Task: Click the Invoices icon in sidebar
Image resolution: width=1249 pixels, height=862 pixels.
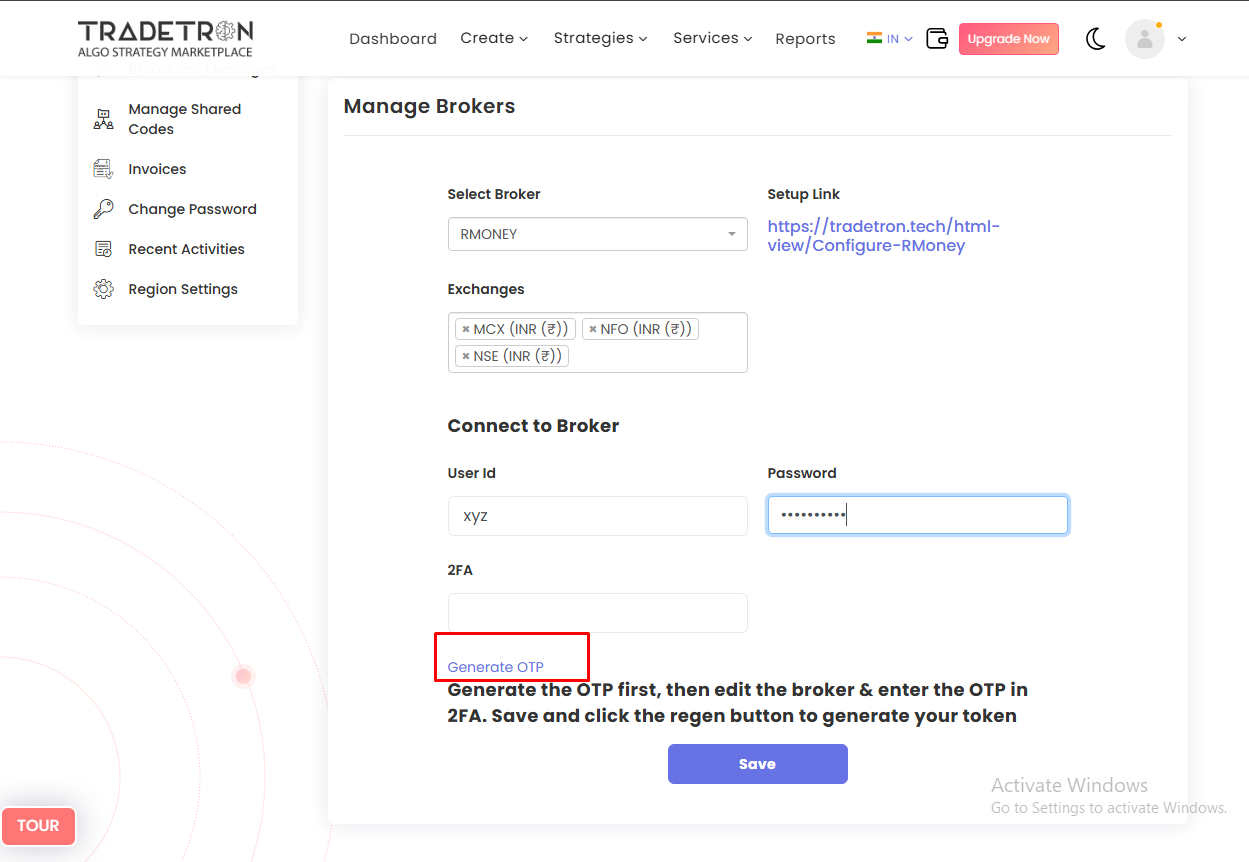Action: coord(103,169)
